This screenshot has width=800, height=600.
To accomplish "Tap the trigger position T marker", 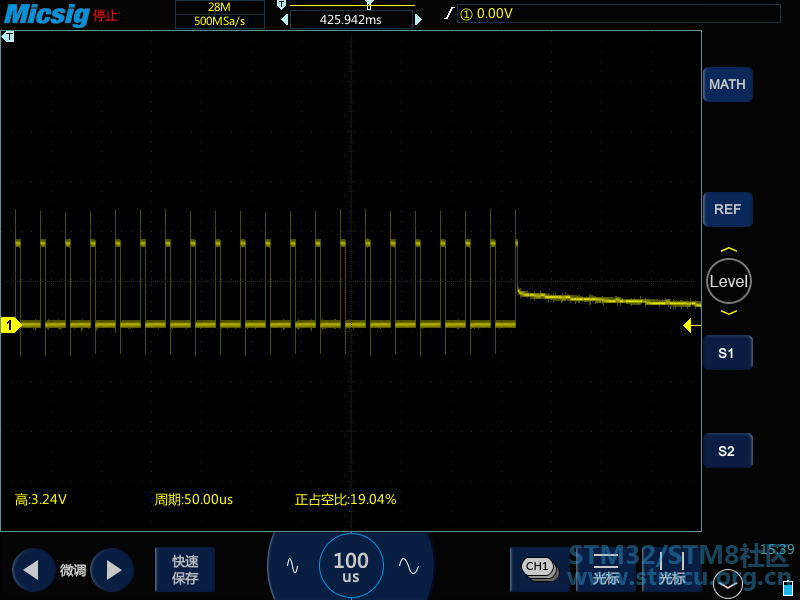I will click(8, 37).
